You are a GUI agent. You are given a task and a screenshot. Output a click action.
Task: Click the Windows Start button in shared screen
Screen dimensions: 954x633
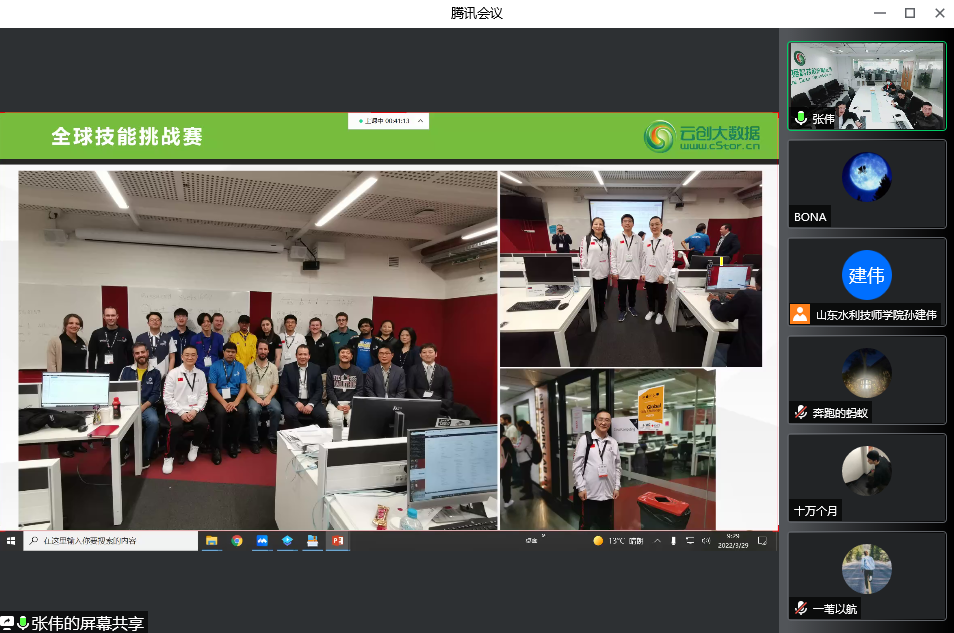tap(11, 541)
